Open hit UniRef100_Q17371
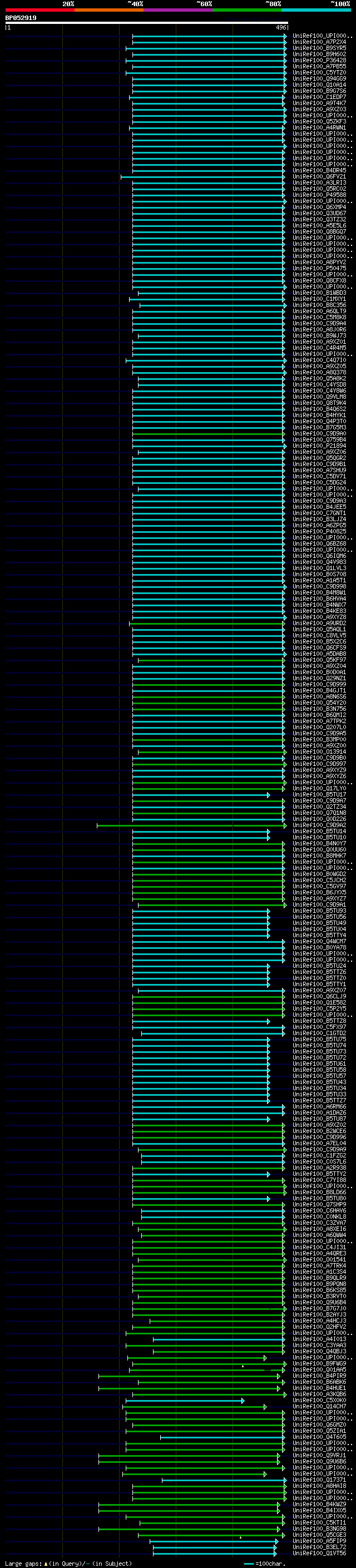 319,1480
